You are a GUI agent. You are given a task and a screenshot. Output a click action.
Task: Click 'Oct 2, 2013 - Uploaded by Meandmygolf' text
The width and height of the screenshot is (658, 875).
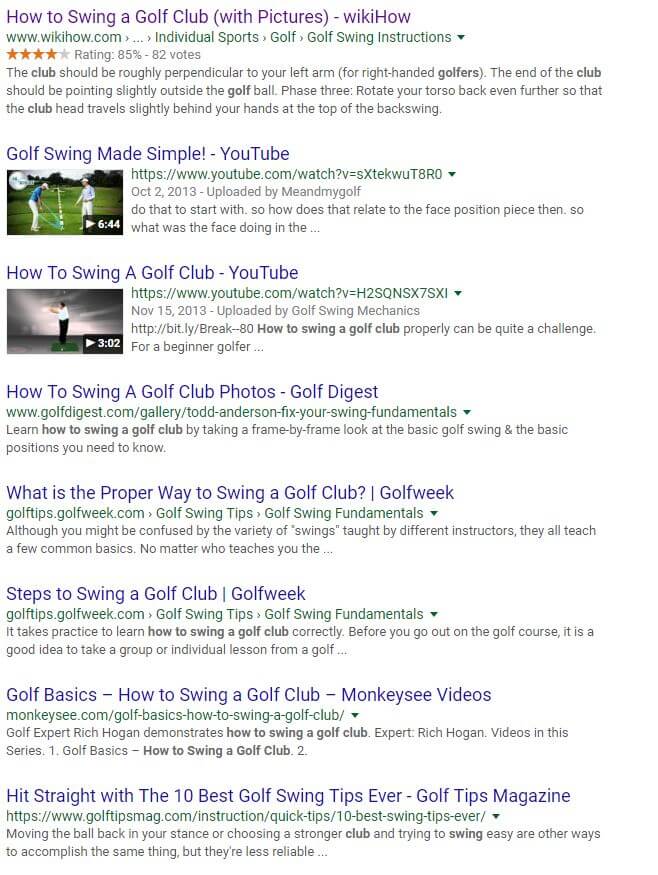[x=246, y=192]
